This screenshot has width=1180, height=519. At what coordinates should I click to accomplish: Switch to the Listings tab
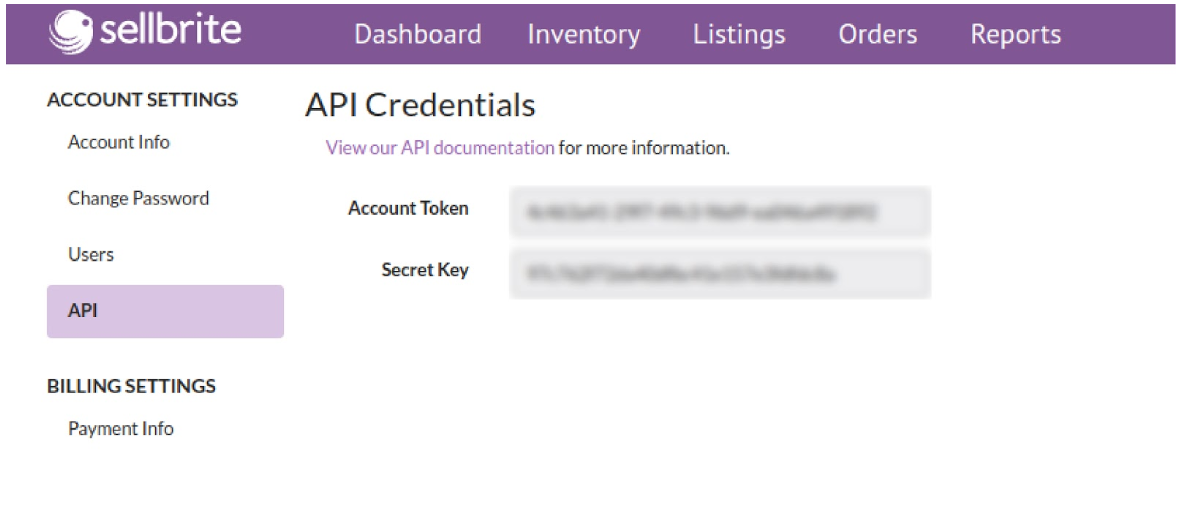point(739,35)
